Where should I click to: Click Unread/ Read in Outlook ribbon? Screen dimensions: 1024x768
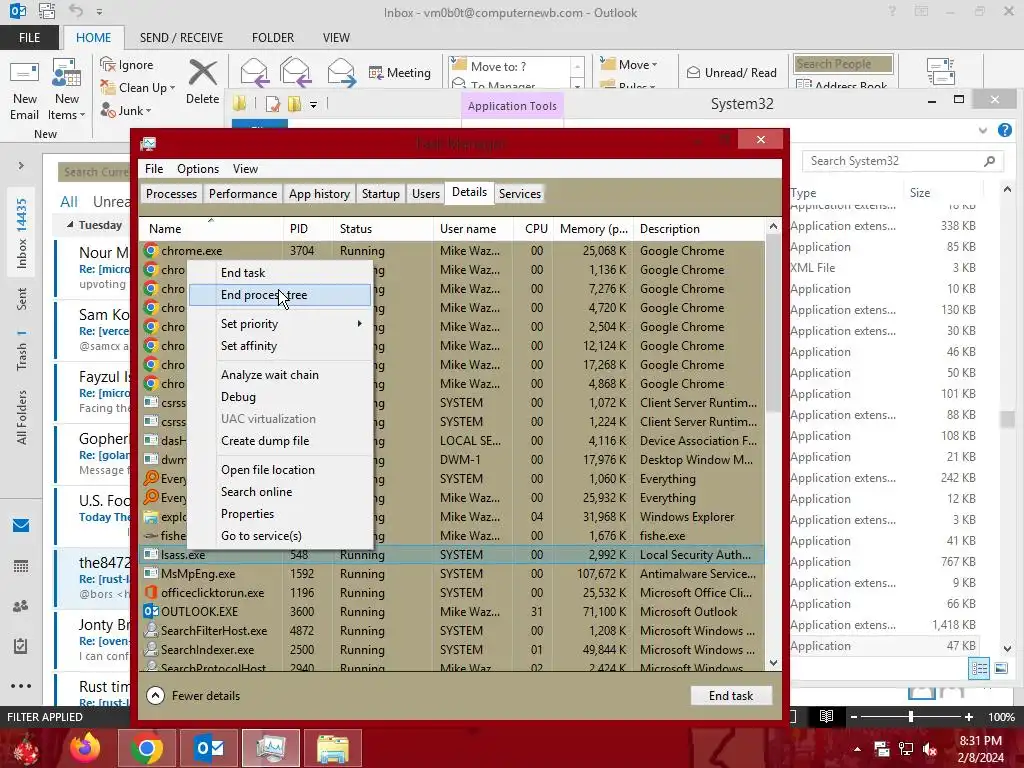(x=731, y=72)
